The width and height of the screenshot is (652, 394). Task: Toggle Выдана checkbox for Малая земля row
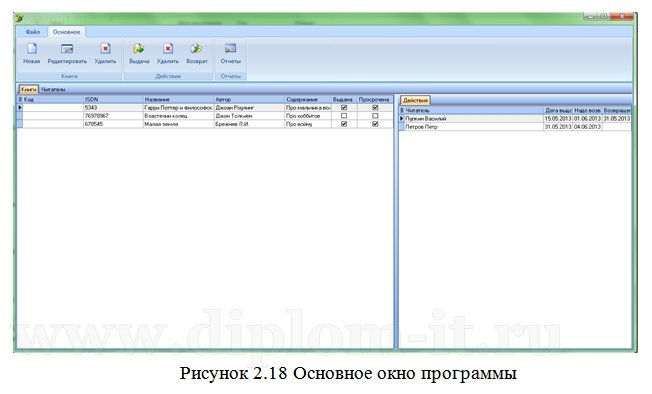[x=344, y=124]
